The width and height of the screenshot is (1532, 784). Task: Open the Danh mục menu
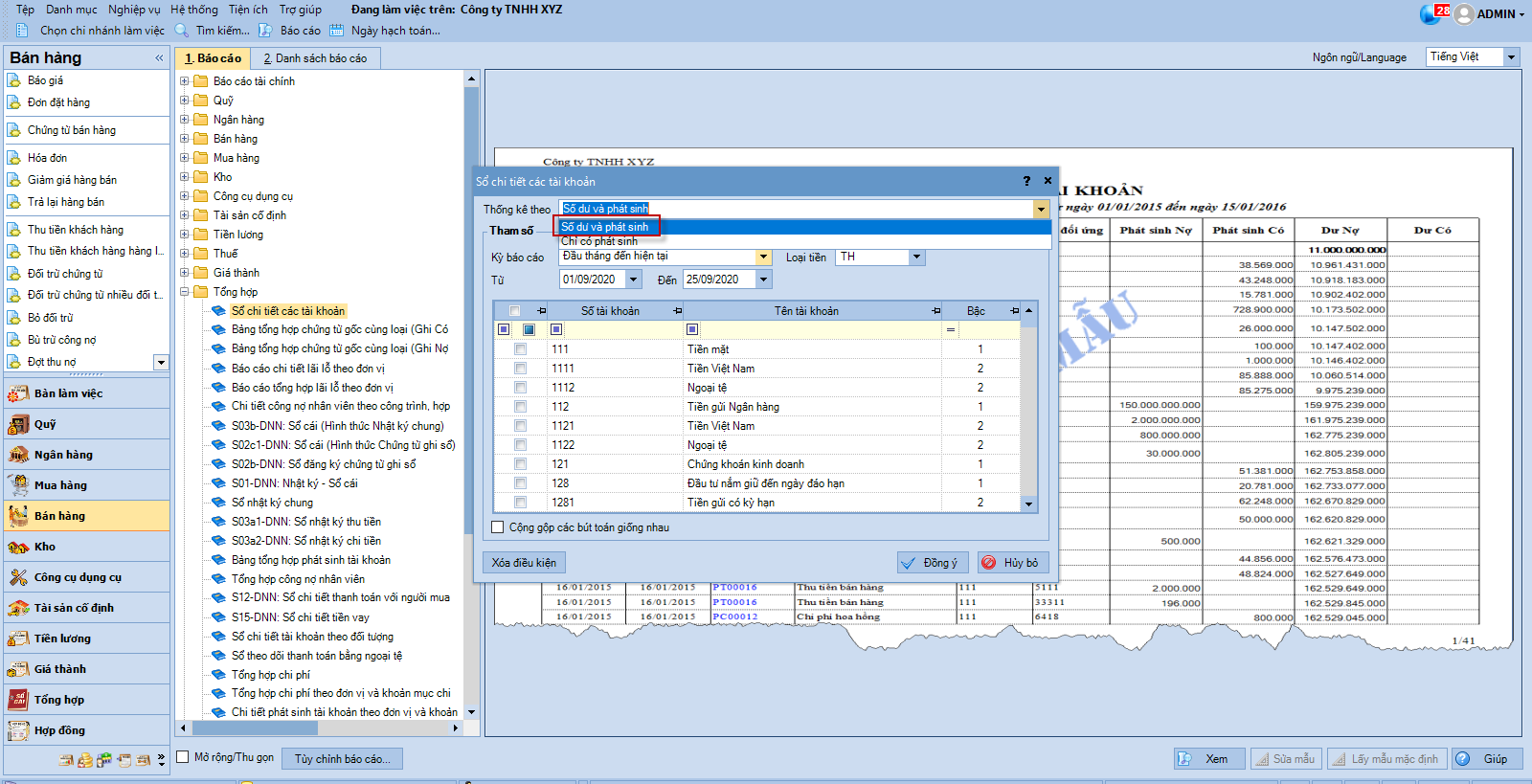click(72, 10)
